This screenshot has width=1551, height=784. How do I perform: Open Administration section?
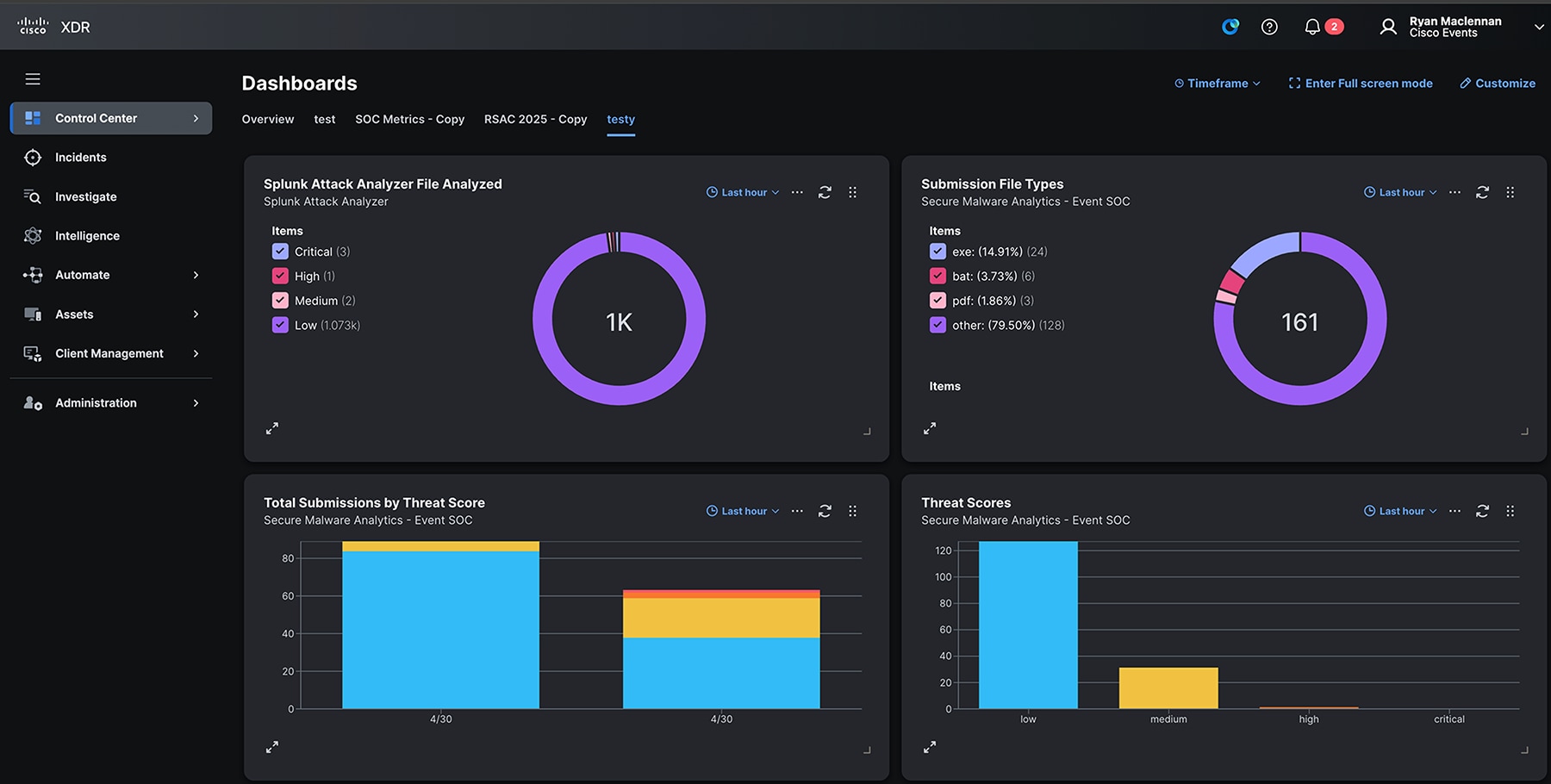pyautogui.click(x=110, y=403)
